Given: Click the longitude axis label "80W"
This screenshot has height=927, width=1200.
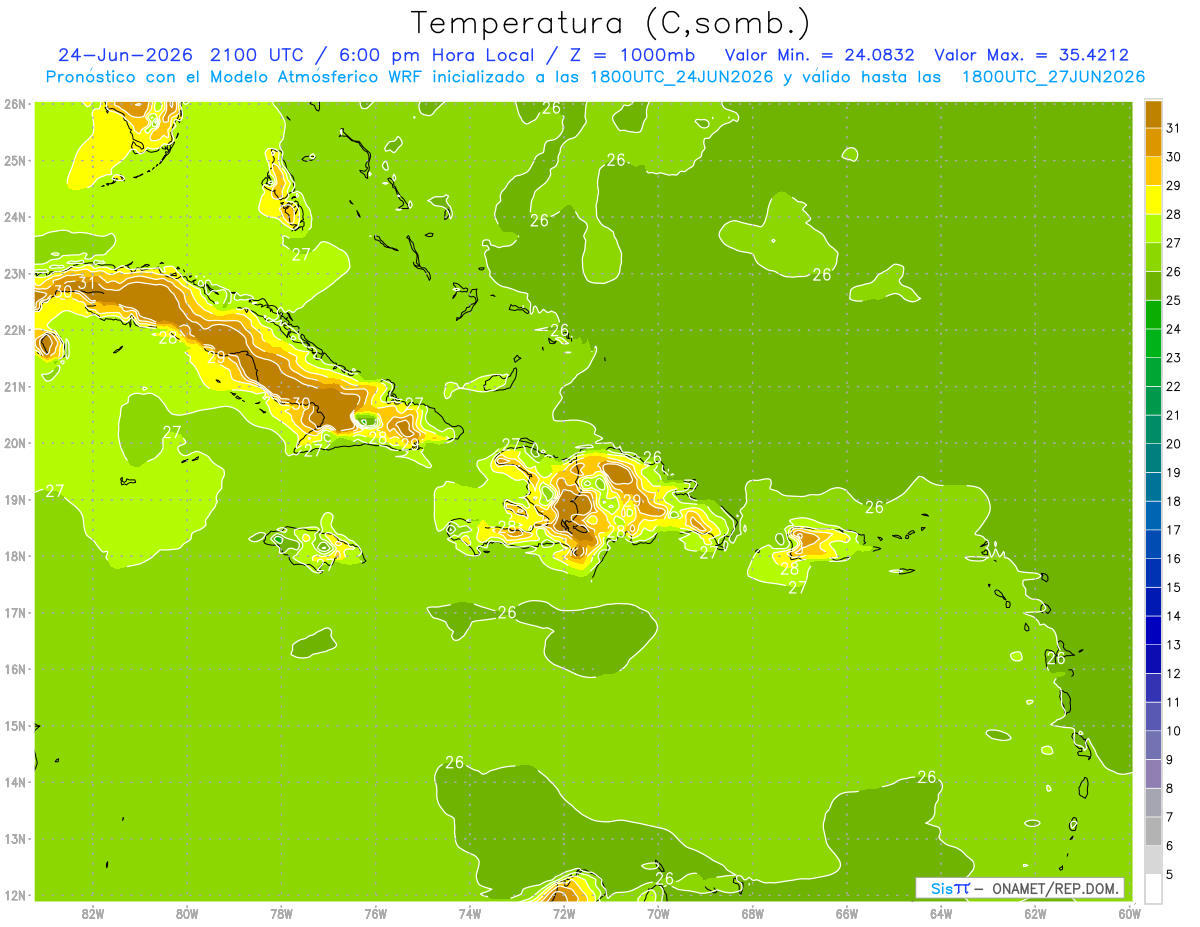Looking at the screenshot, I should click(x=186, y=913).
